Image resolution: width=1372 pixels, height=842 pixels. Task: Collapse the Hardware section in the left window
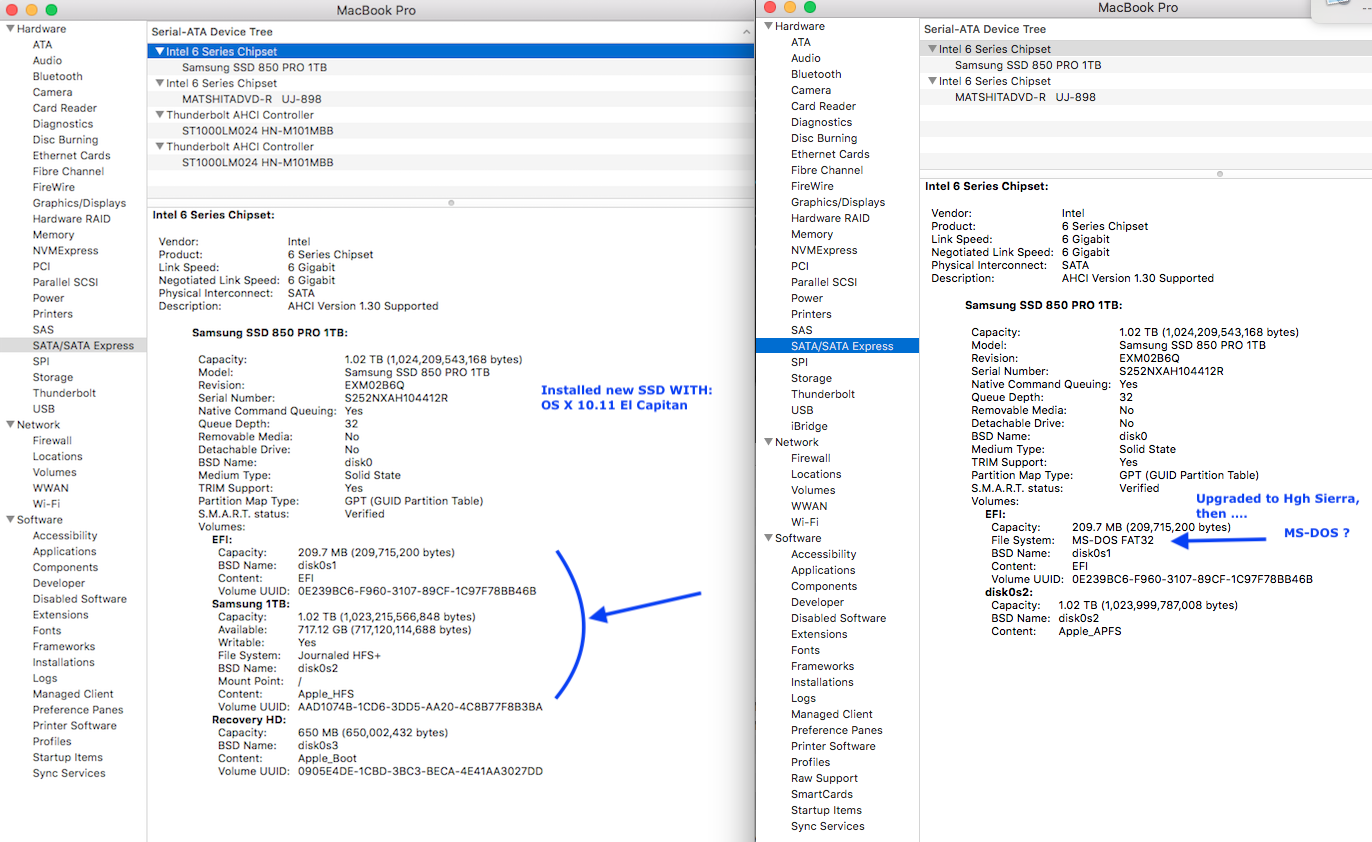pyautogui.click(x=9, y=29)
